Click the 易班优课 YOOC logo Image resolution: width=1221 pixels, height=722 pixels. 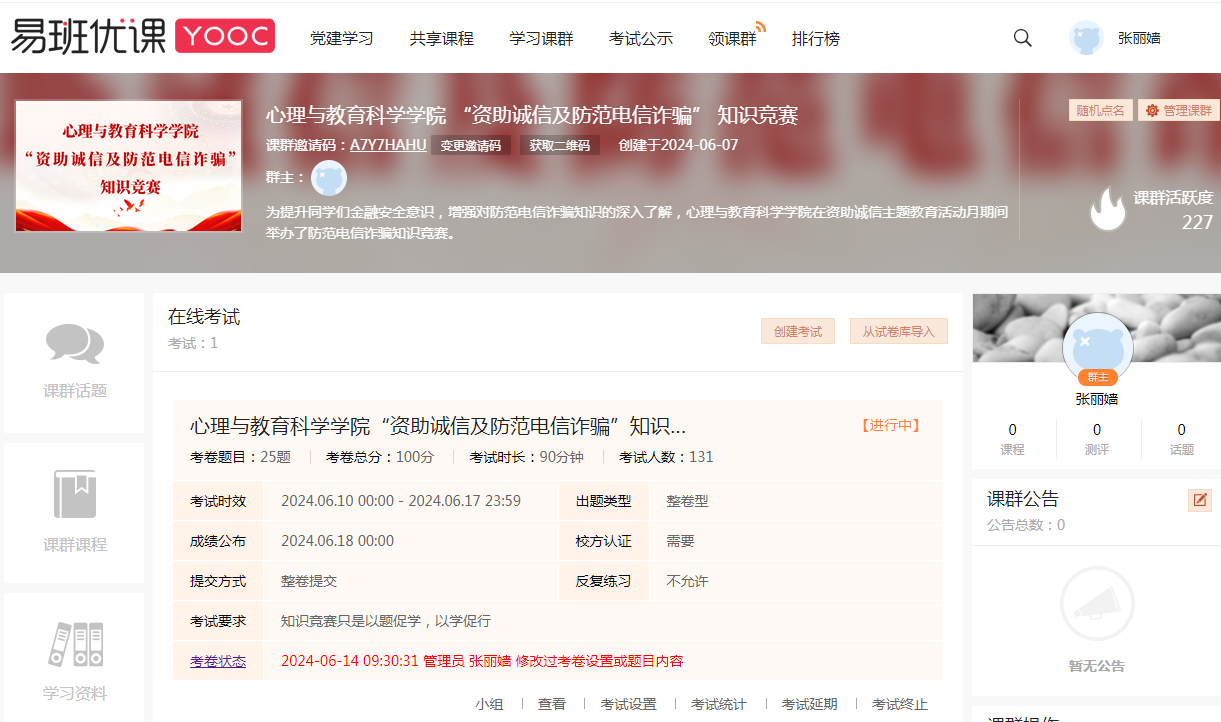click(142, 37)
